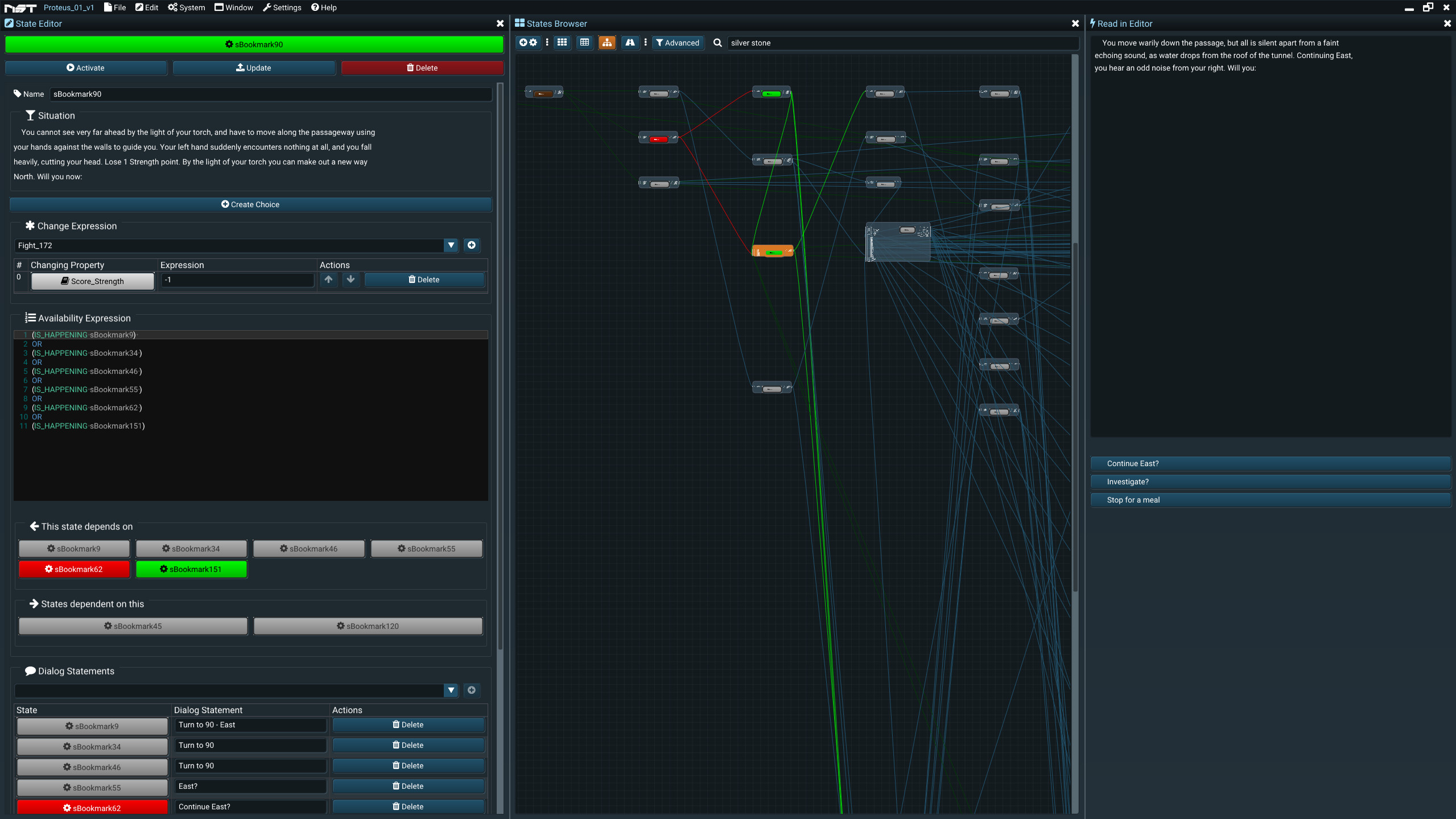Image resolution: width=1456 pixels, height=819 pixels.
Task: Open the Dialog Statements dropdown
Action: coord(450,690)
